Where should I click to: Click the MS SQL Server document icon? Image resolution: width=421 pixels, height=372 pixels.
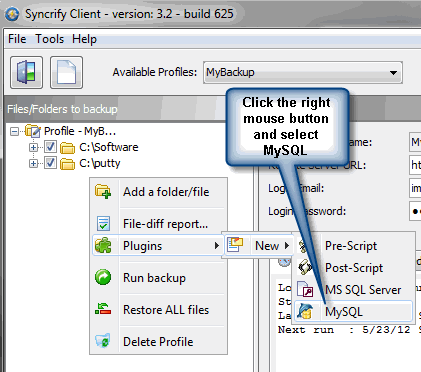point(305,289)
